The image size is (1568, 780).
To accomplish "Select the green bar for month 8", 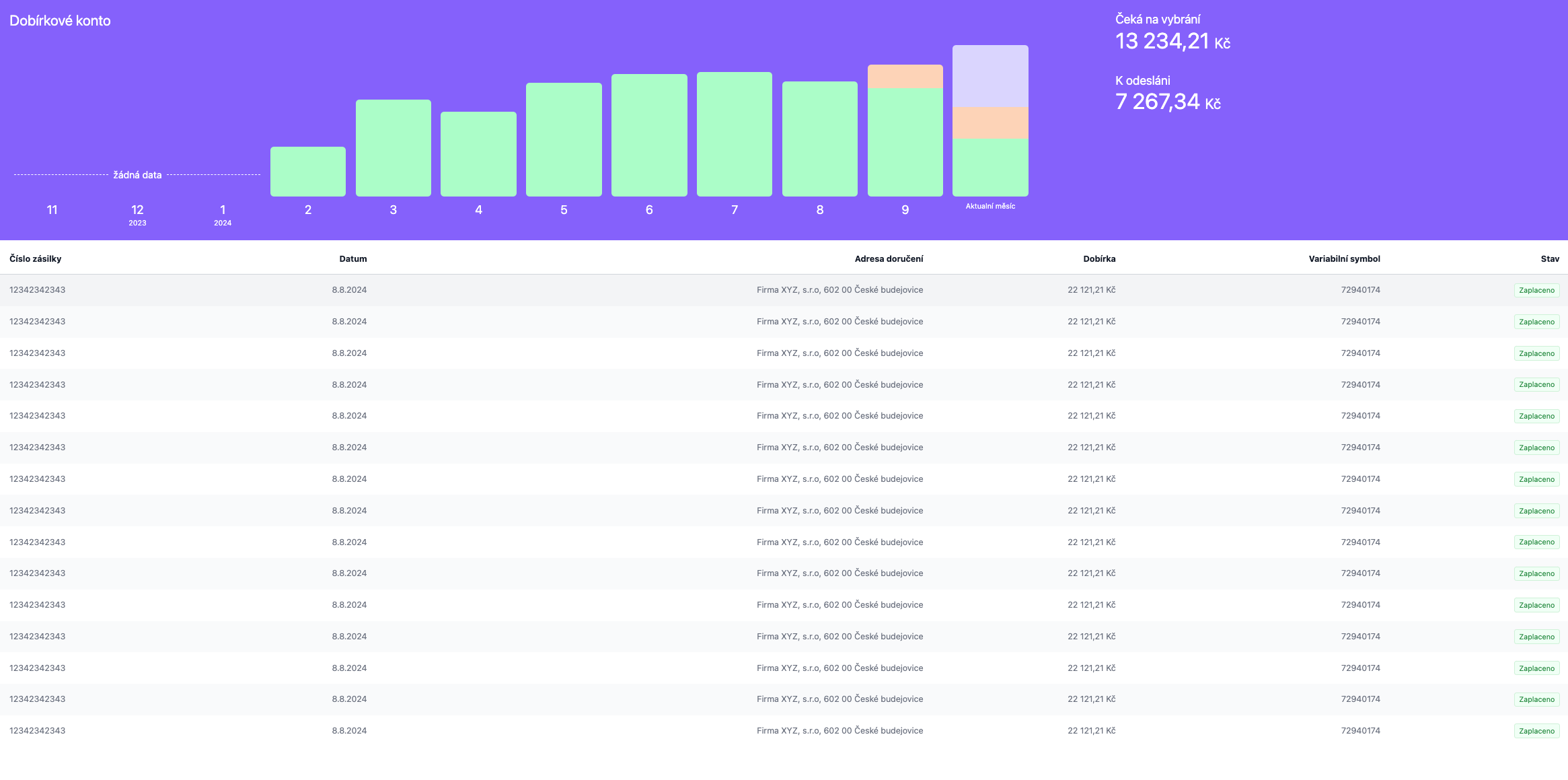I will pos(820,139).
